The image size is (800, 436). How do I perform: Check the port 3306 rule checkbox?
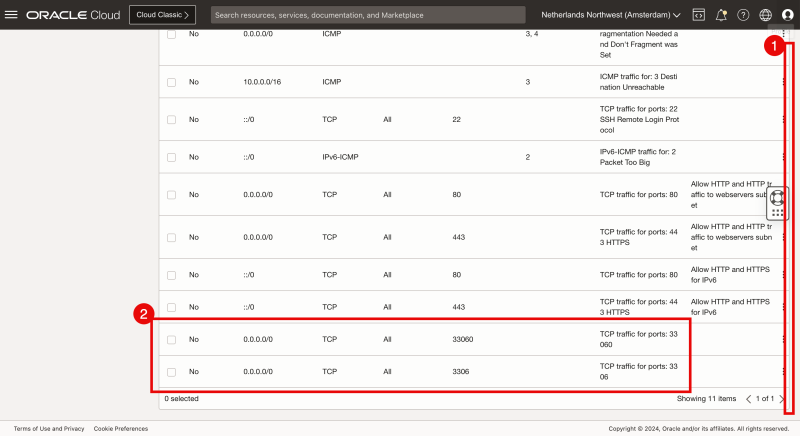[x=171, y=372]
